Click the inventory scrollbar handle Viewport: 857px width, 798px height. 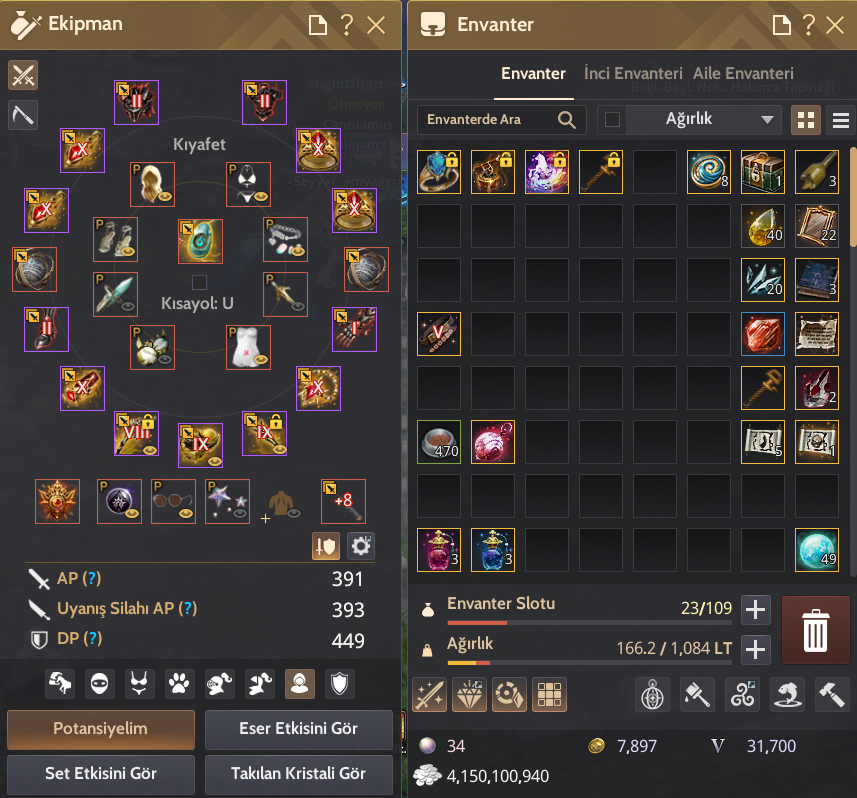click(853, 197)
